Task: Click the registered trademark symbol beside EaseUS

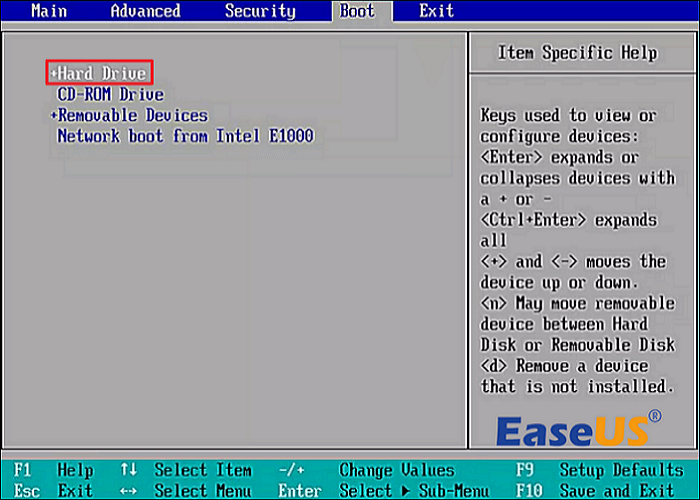Action: click(655, 415)
